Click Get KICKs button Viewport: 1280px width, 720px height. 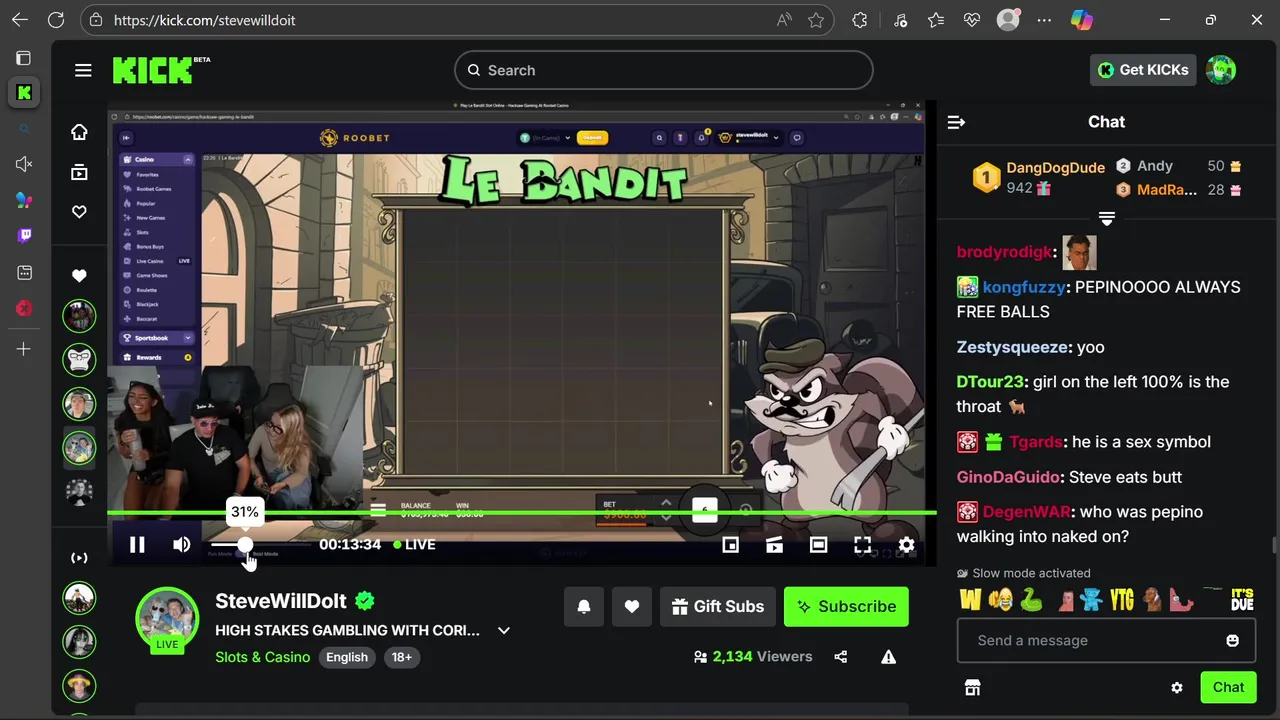[1143, 70]
